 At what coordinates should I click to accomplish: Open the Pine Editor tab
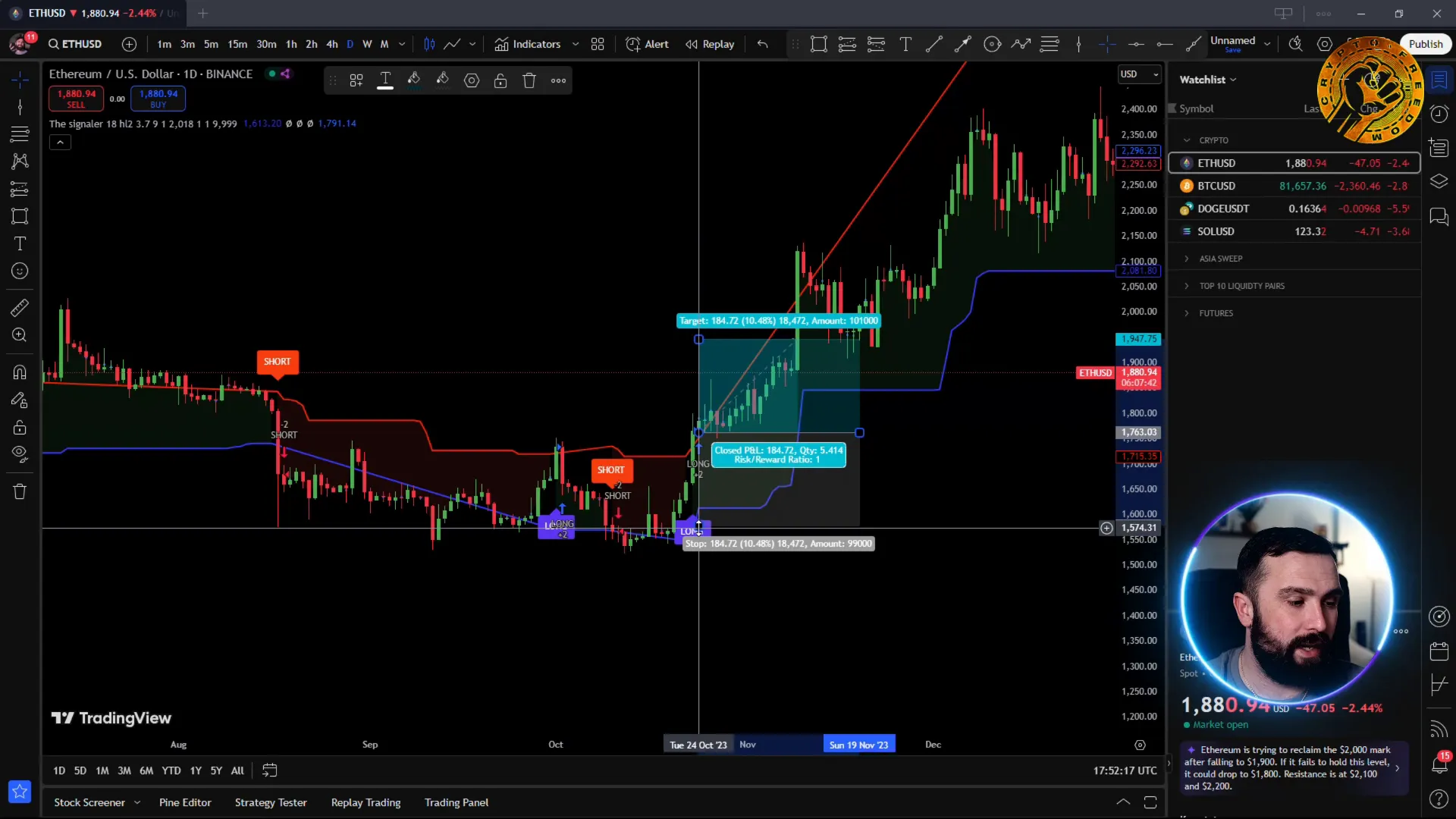click(x=185, y=802)
